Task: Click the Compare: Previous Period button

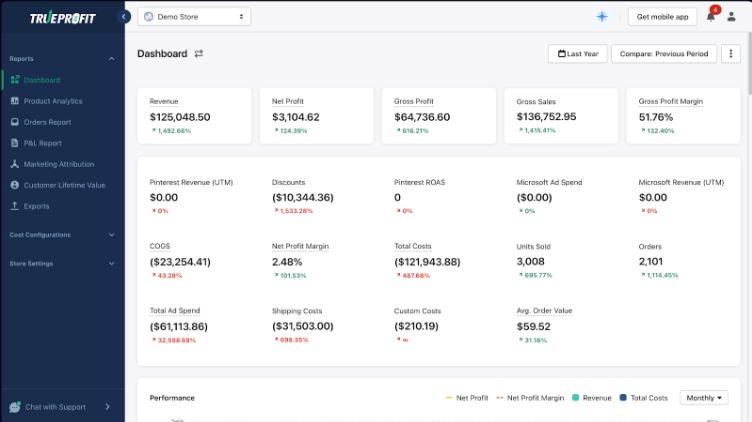Action: 663,54
